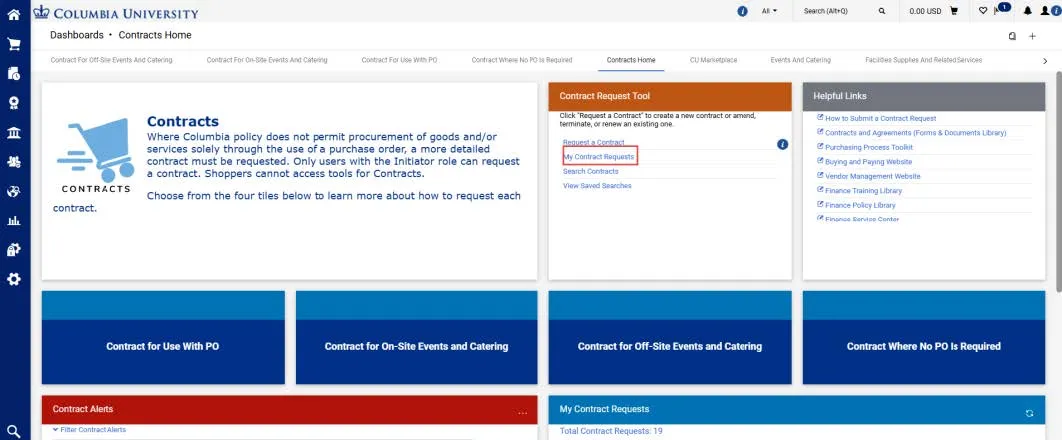The image size is (1062, 440).
Task: Open the Setup gear sidebar icon
Action: (x=14, y=280)
